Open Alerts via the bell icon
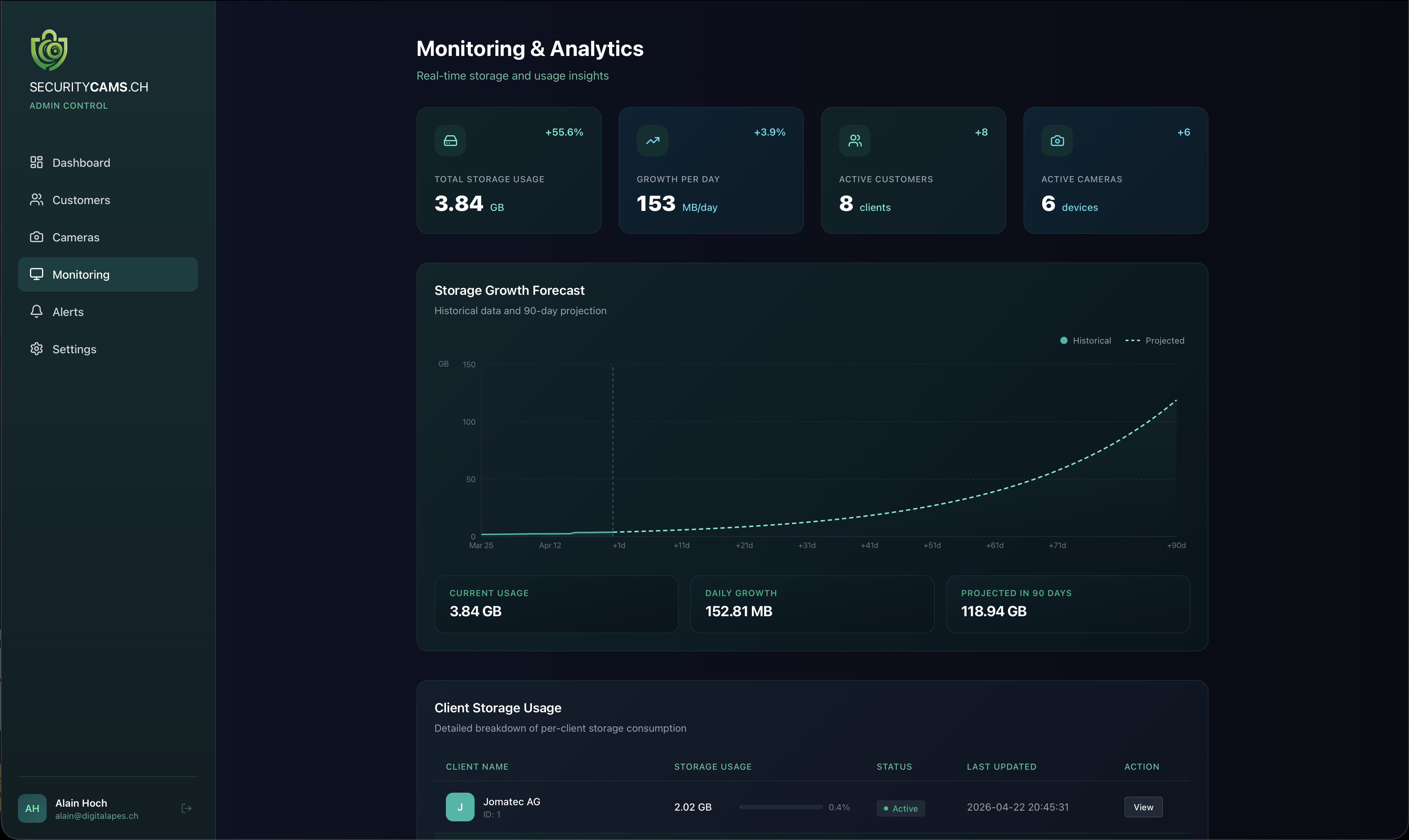This screenshot has width=1409, height=840. point(36,311)
